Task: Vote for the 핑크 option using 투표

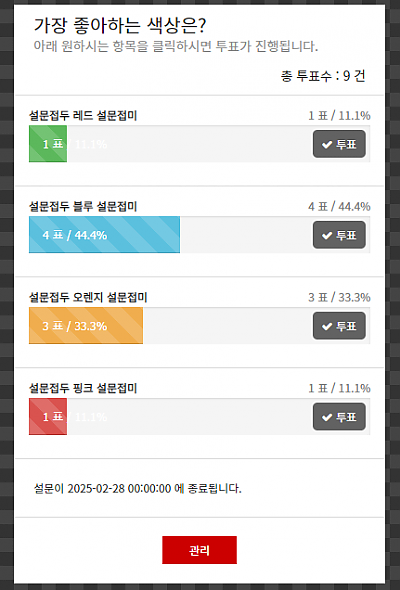Action: click(x=339, y=417)
